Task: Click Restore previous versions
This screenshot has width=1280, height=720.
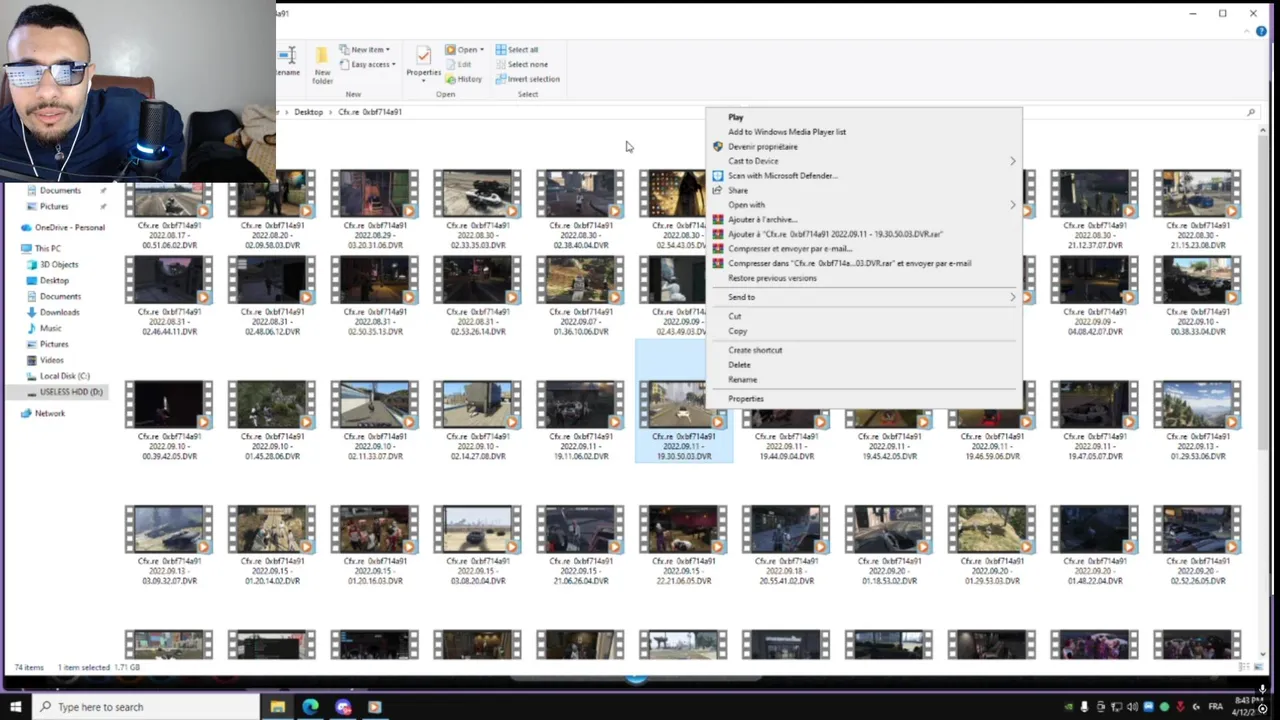Action: tap(863, 278)
